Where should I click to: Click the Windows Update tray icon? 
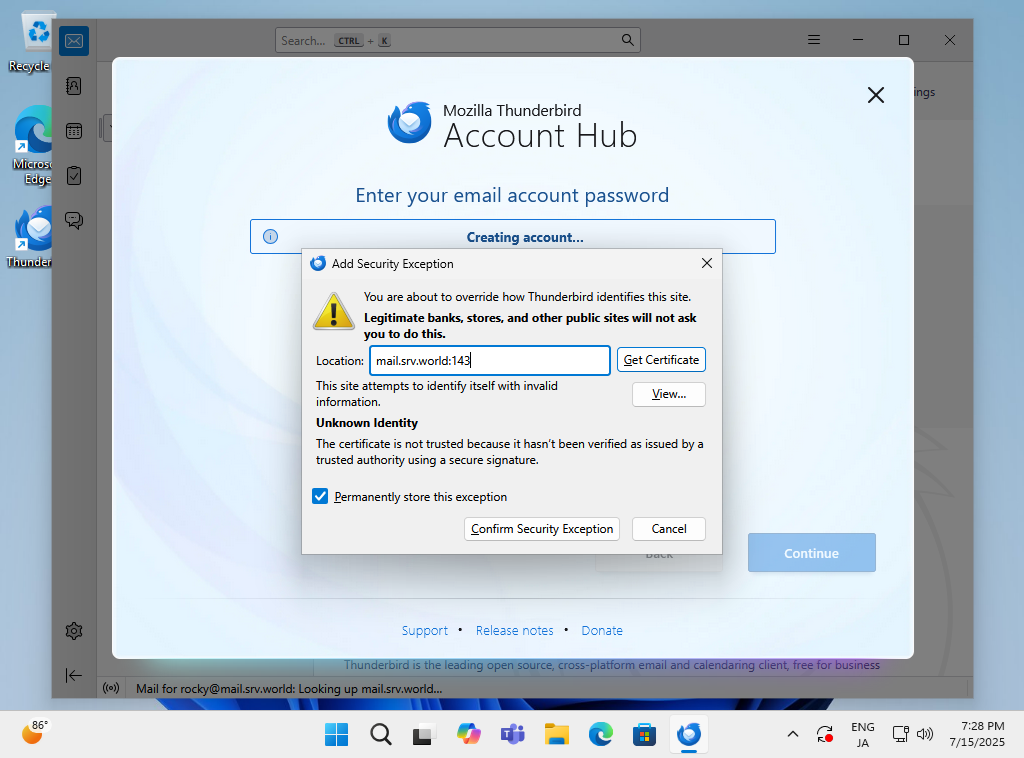825,734
